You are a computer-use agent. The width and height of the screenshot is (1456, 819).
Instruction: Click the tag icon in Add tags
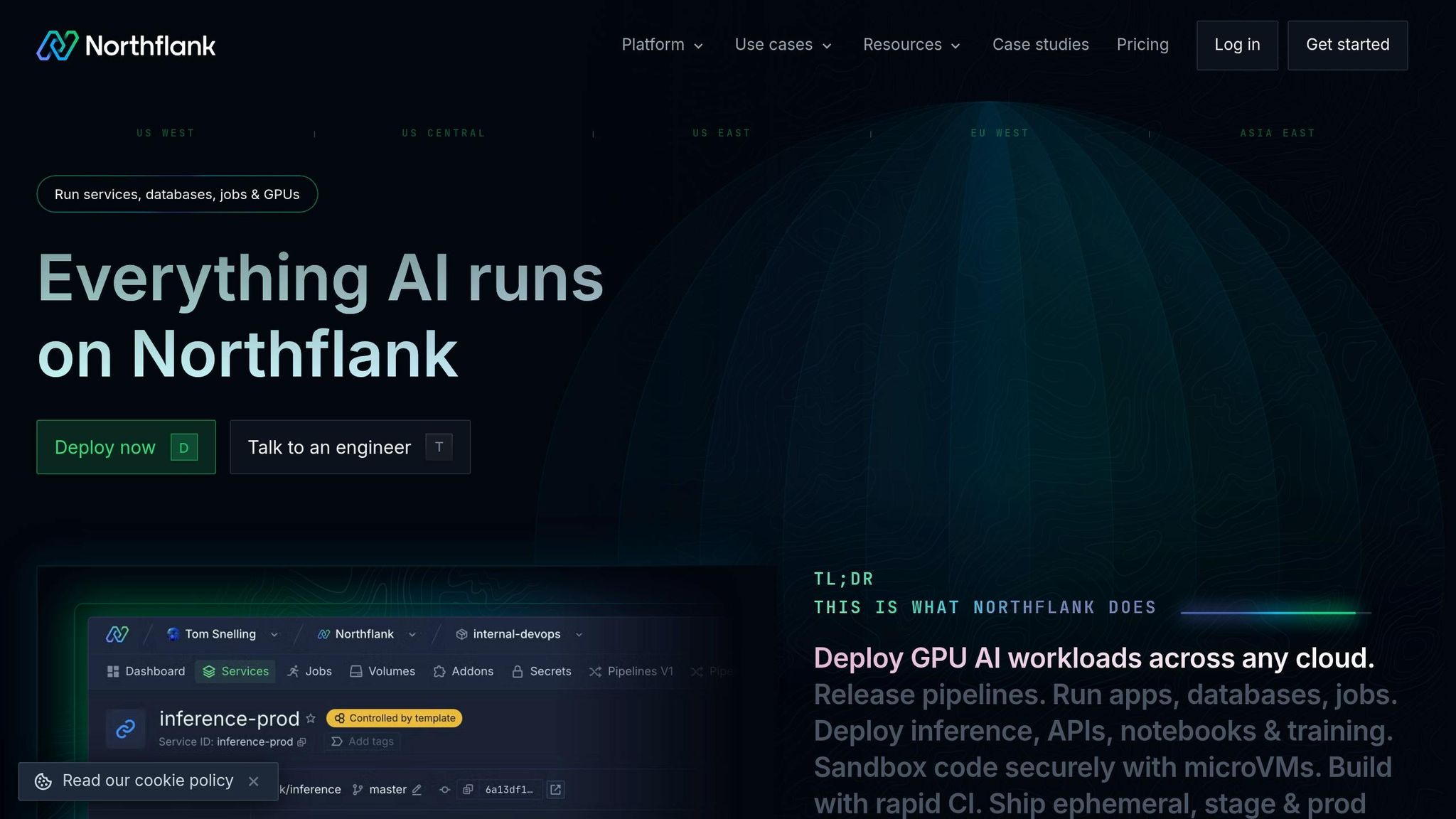(337, 742)
